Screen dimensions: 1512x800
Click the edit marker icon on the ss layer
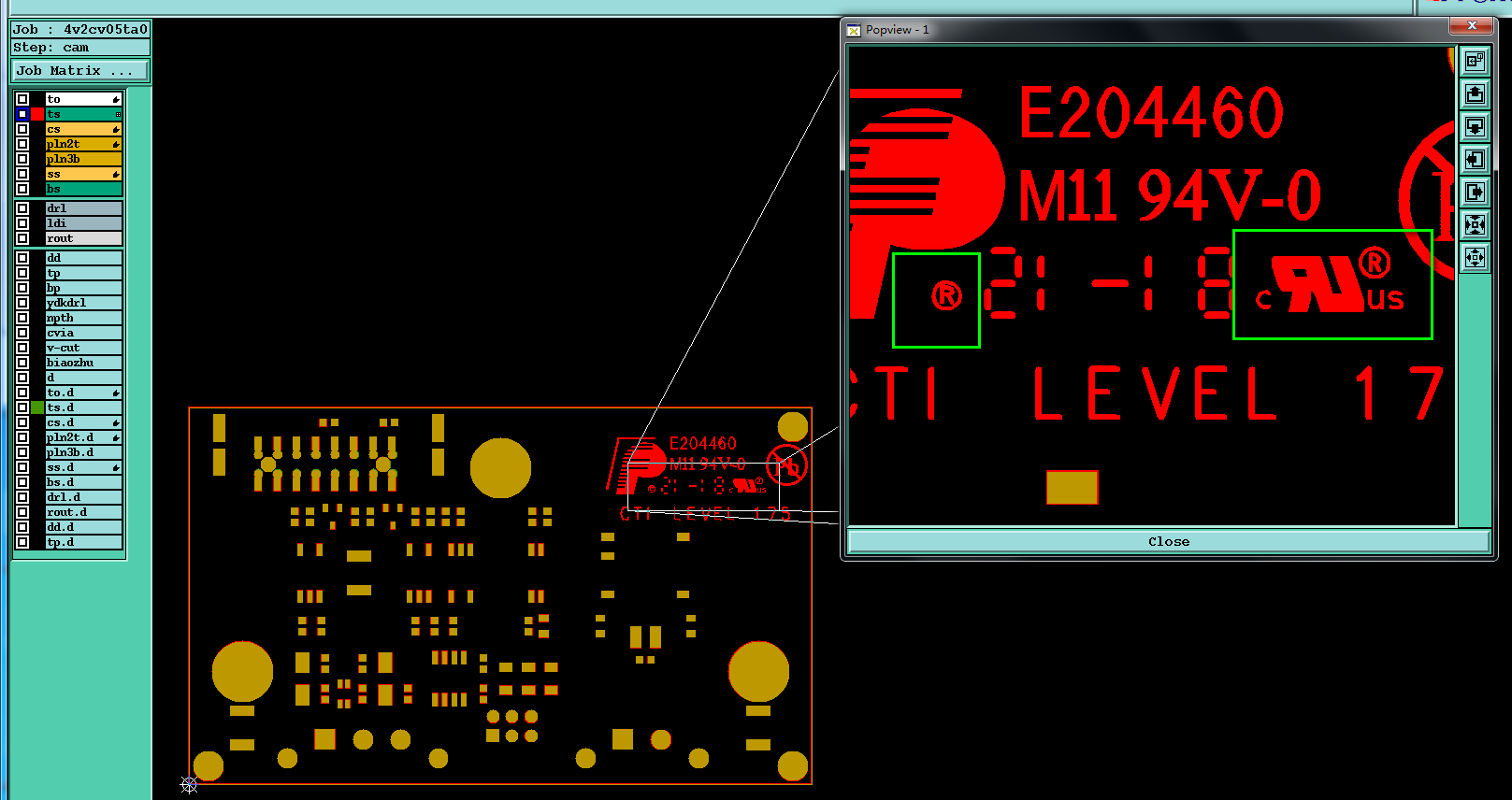(116, 174)
